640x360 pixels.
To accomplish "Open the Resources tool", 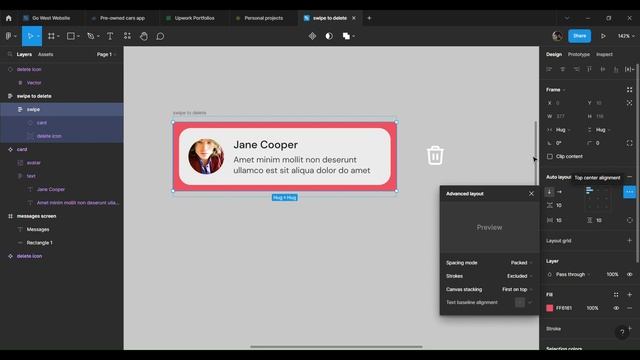I will [x=127, y=36].
